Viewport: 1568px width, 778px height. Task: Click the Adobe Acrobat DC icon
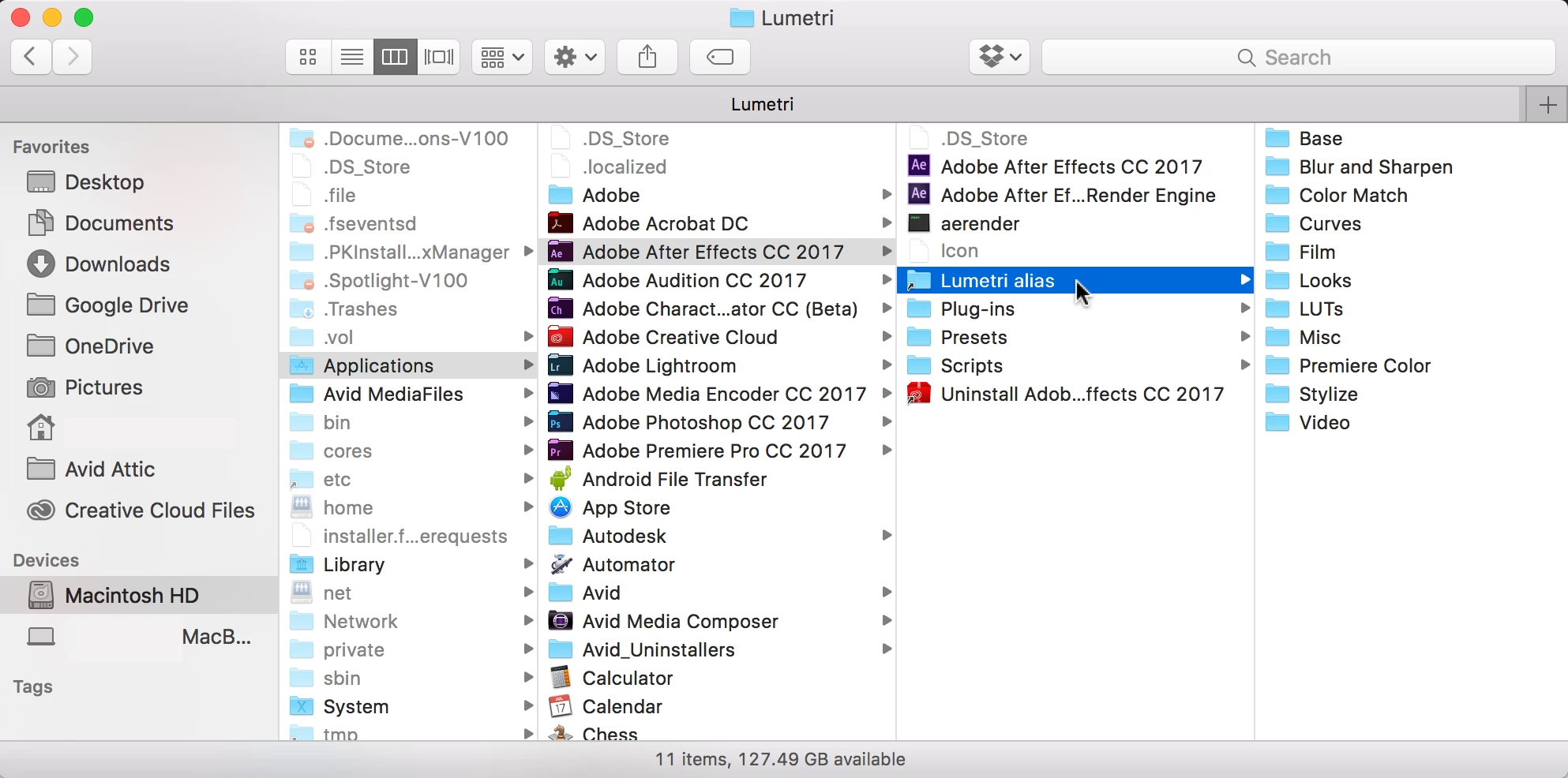tap(561, 223)
